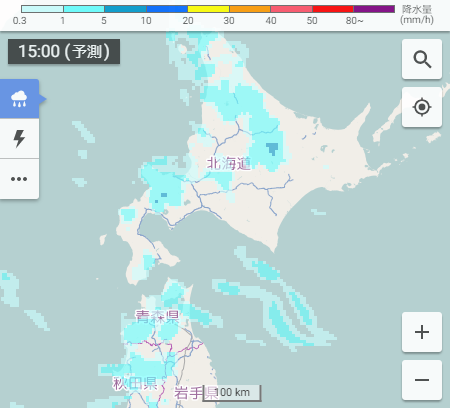Select the rain cloud precipitation layer

pos(19,99)
